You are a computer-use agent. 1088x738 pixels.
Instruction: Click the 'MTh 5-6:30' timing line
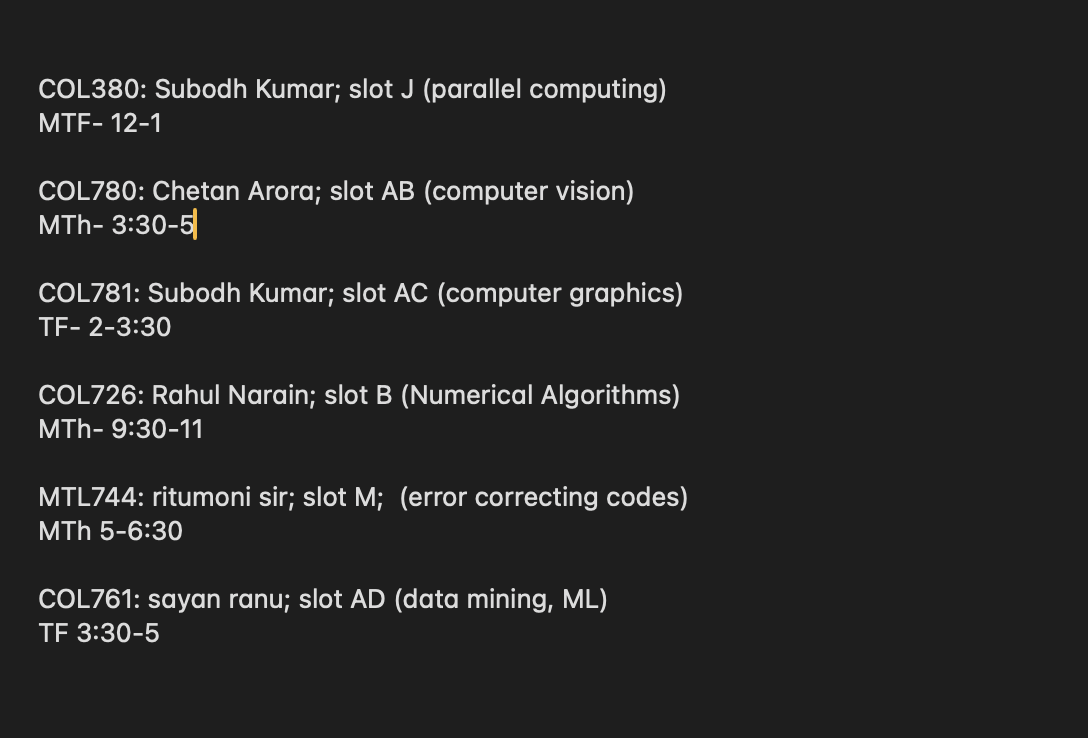point(111,532)
